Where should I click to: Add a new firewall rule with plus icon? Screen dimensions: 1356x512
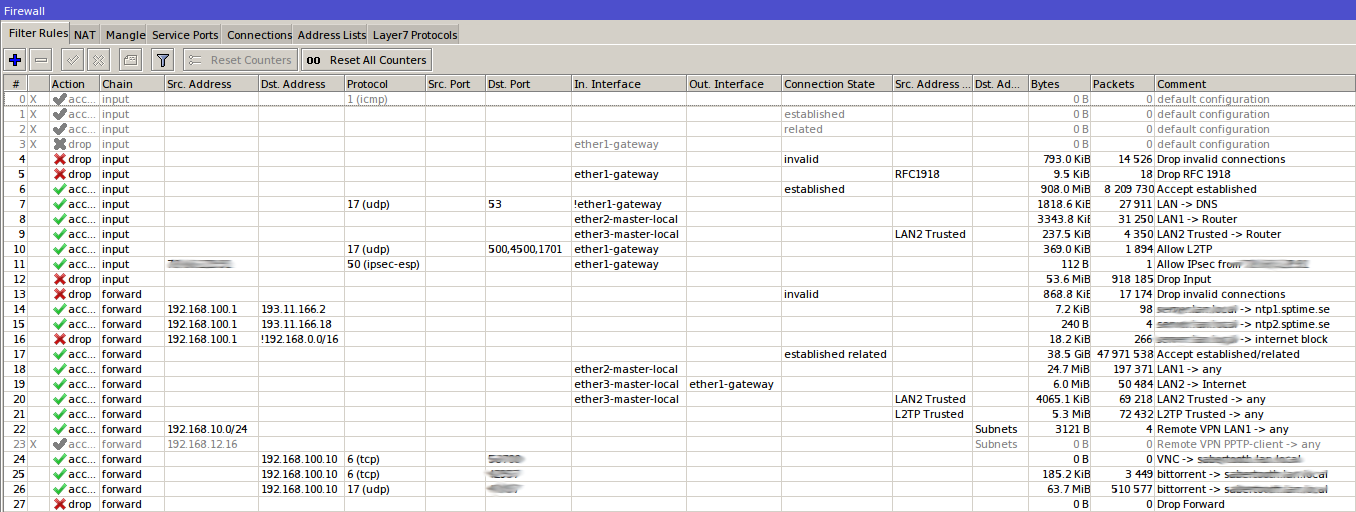[14, 60]
